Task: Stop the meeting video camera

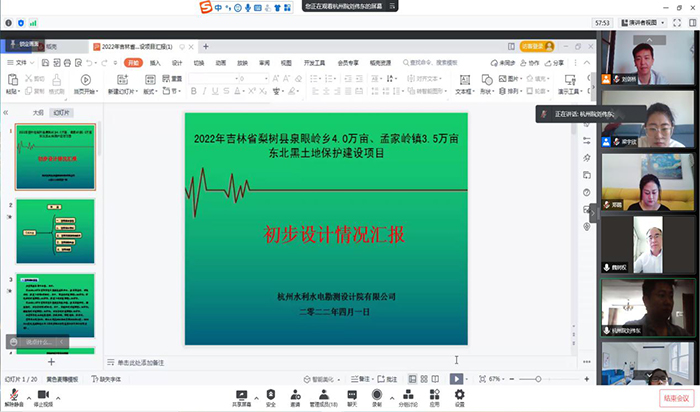Action: coord(43,397)
